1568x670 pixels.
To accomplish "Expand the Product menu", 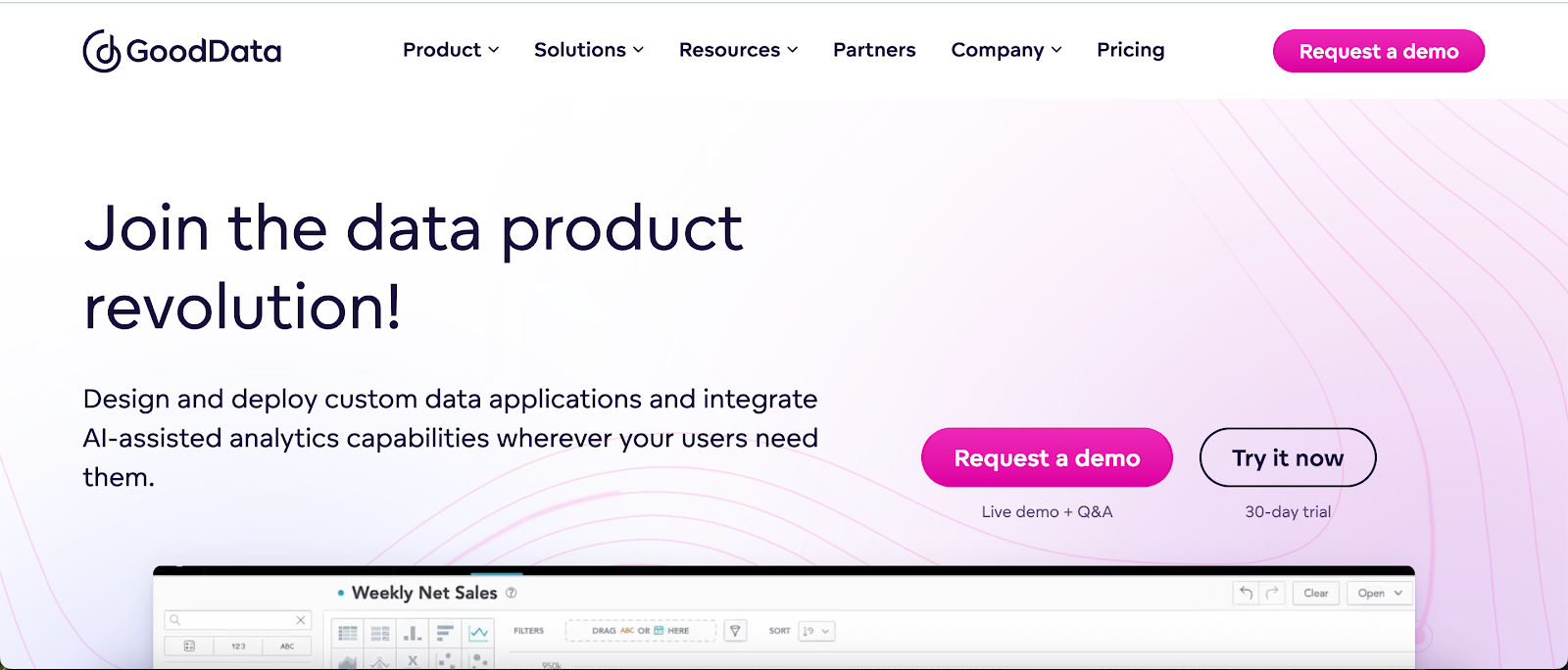I will click(451, 50).
